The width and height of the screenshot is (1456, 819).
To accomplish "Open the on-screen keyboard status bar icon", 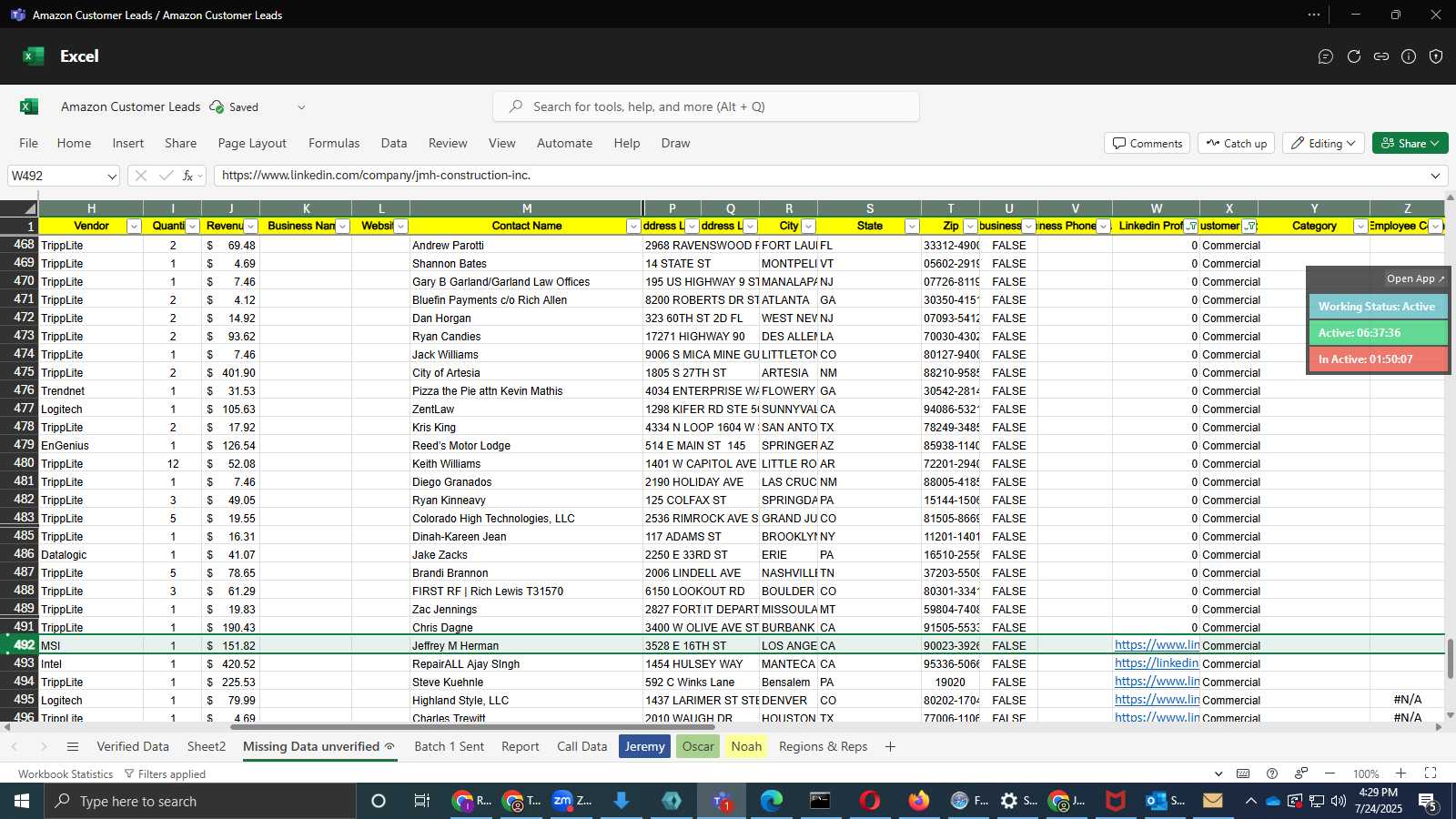I will pos(1243,773).
